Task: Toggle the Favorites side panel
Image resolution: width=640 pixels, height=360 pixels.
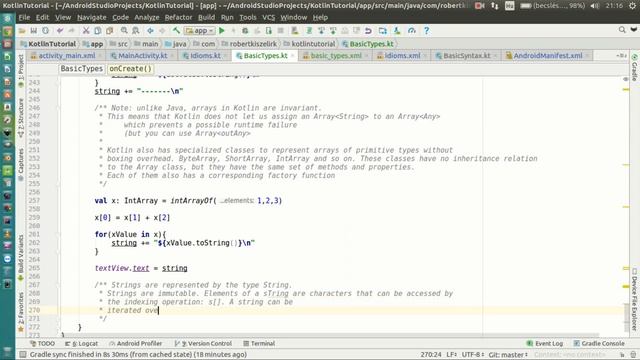Action: pos(21,311)
